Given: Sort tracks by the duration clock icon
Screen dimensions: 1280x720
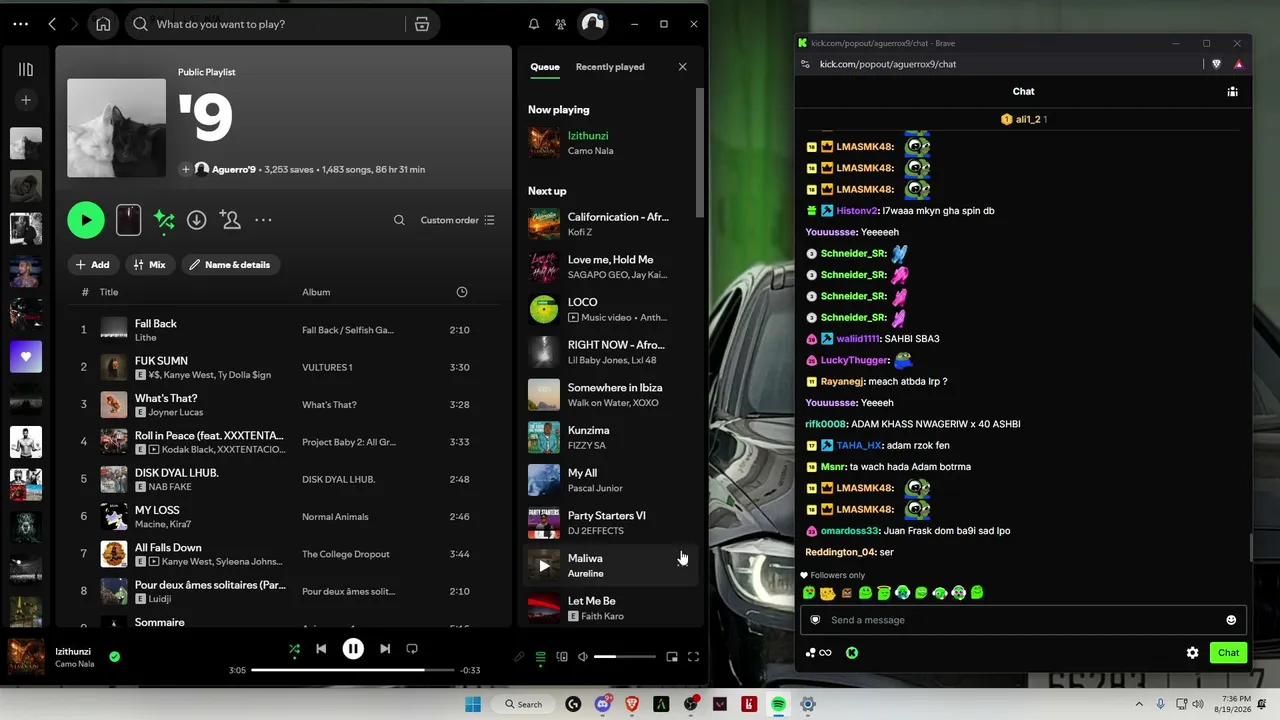Looking at the screenshot, I should coord(462,292).
